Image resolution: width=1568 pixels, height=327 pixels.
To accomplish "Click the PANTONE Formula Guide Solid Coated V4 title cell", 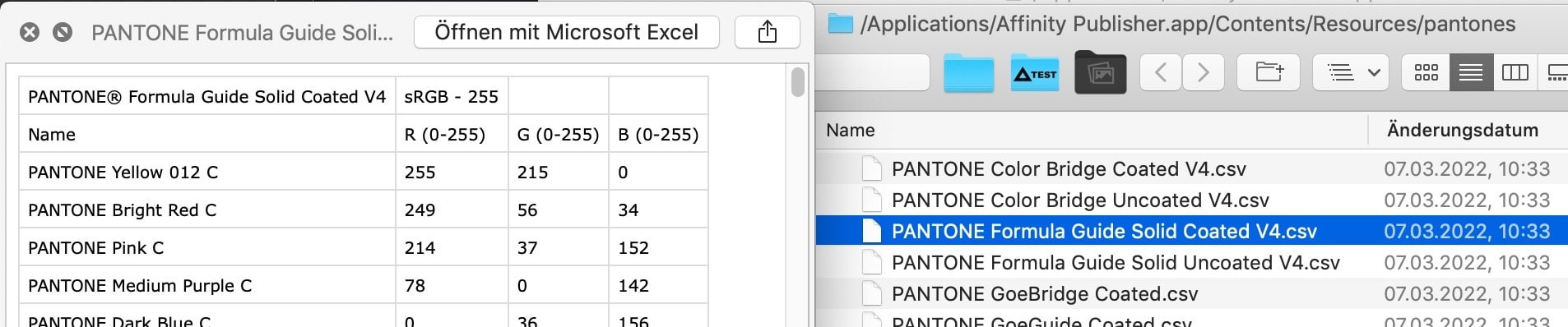I will (207, 96).
